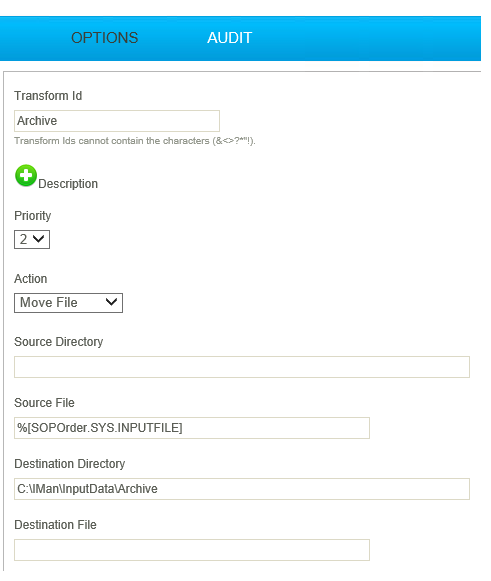Open the Priority dropdown showing 2

(x=32, y=239)
